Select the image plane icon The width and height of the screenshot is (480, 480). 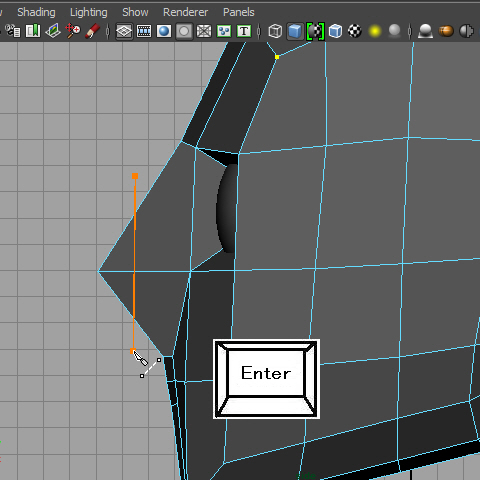click(53, 31)
